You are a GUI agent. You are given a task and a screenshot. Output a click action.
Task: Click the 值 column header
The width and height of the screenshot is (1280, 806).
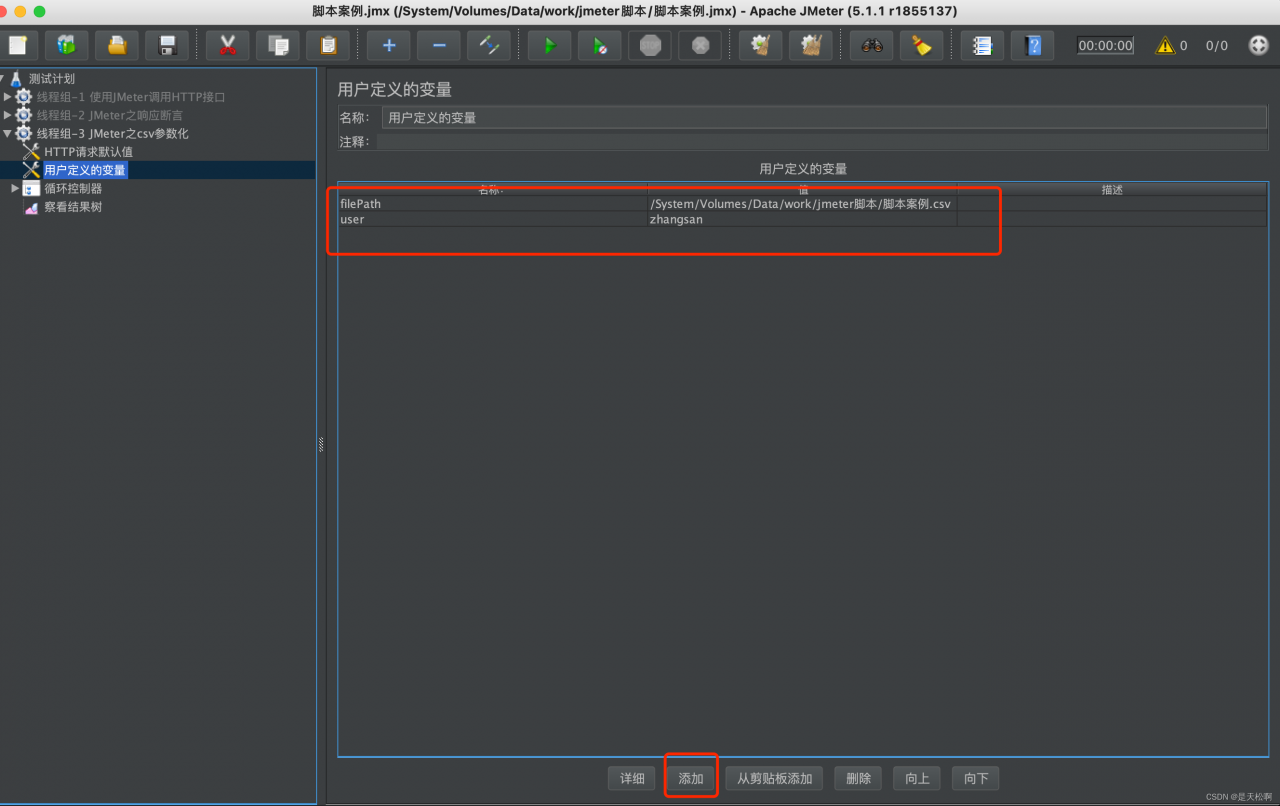[x=803, y=189]
